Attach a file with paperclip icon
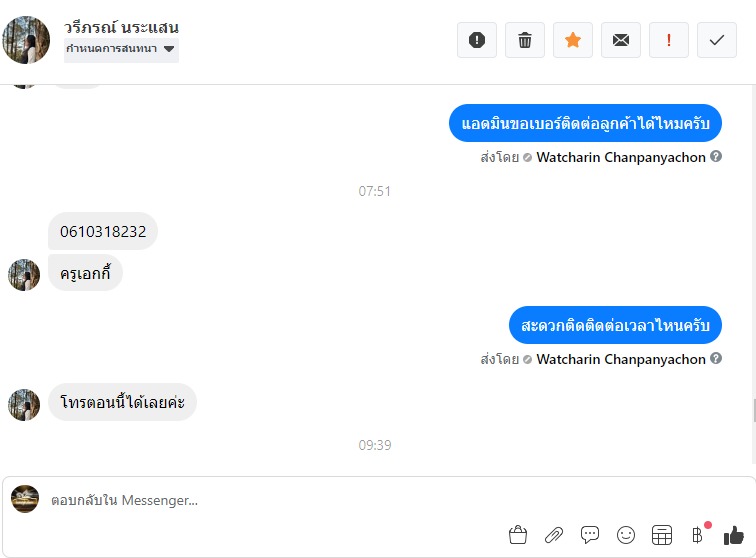The width and height of the screenshot is (756, 558). pos(554,535)
